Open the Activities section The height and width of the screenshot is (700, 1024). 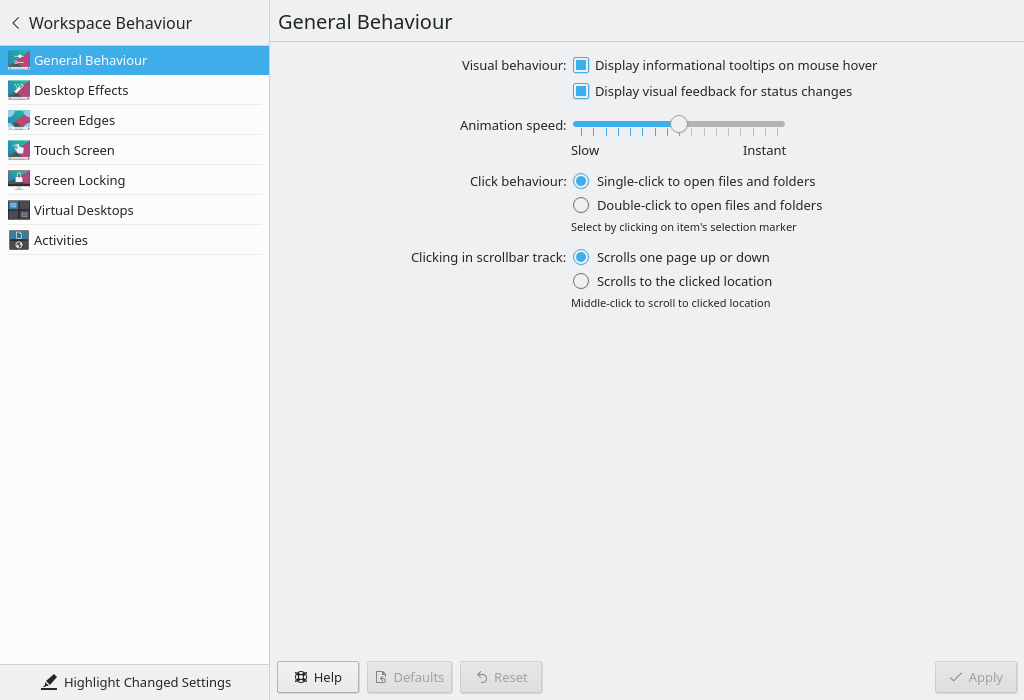point(135,240)
